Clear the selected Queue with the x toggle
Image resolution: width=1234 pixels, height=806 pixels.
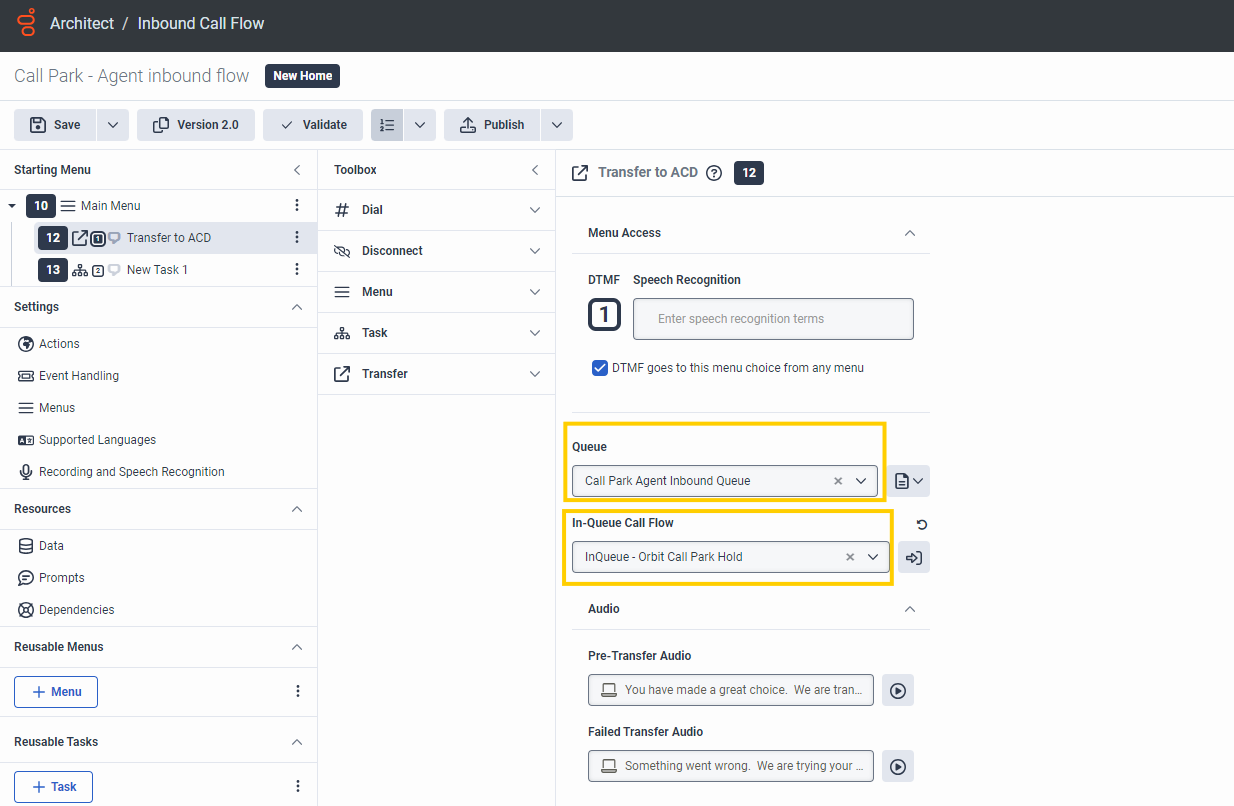click(x=837, y=480)
